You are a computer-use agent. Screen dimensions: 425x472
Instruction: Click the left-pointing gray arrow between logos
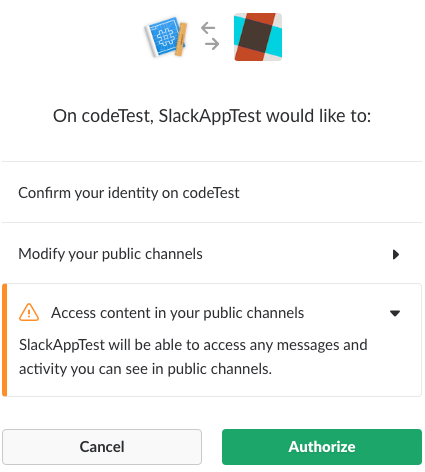coord(208,28)
